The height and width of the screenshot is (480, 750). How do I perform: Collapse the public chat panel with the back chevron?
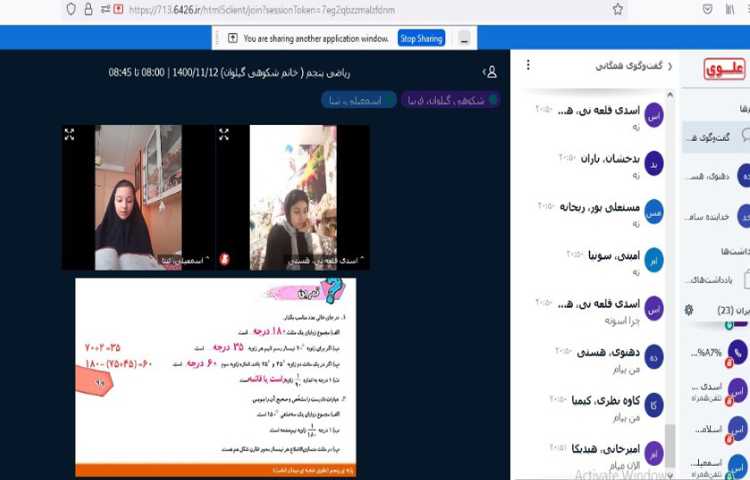tap(670, 66)
